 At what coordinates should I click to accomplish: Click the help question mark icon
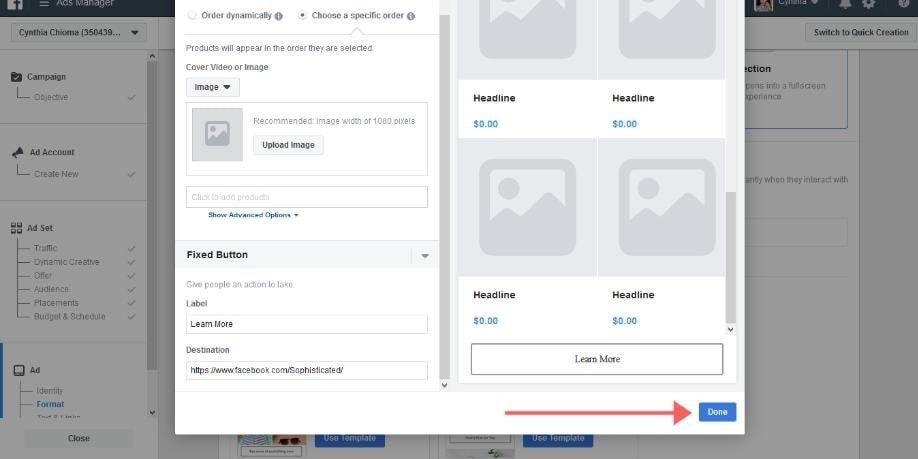click(903, 4)
